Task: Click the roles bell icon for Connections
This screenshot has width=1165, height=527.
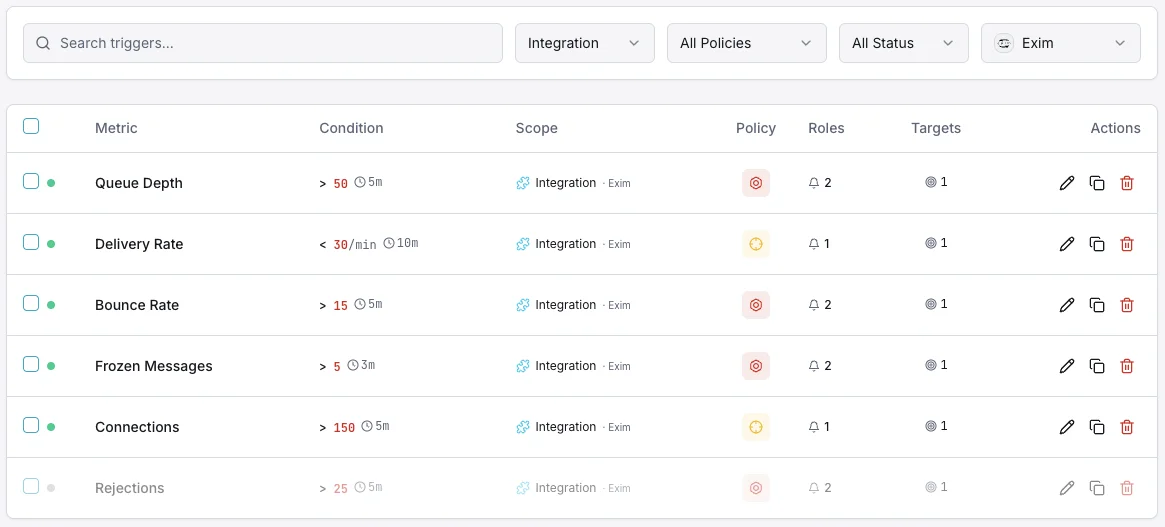Action: pyautogui.click(x=814, y=427)
